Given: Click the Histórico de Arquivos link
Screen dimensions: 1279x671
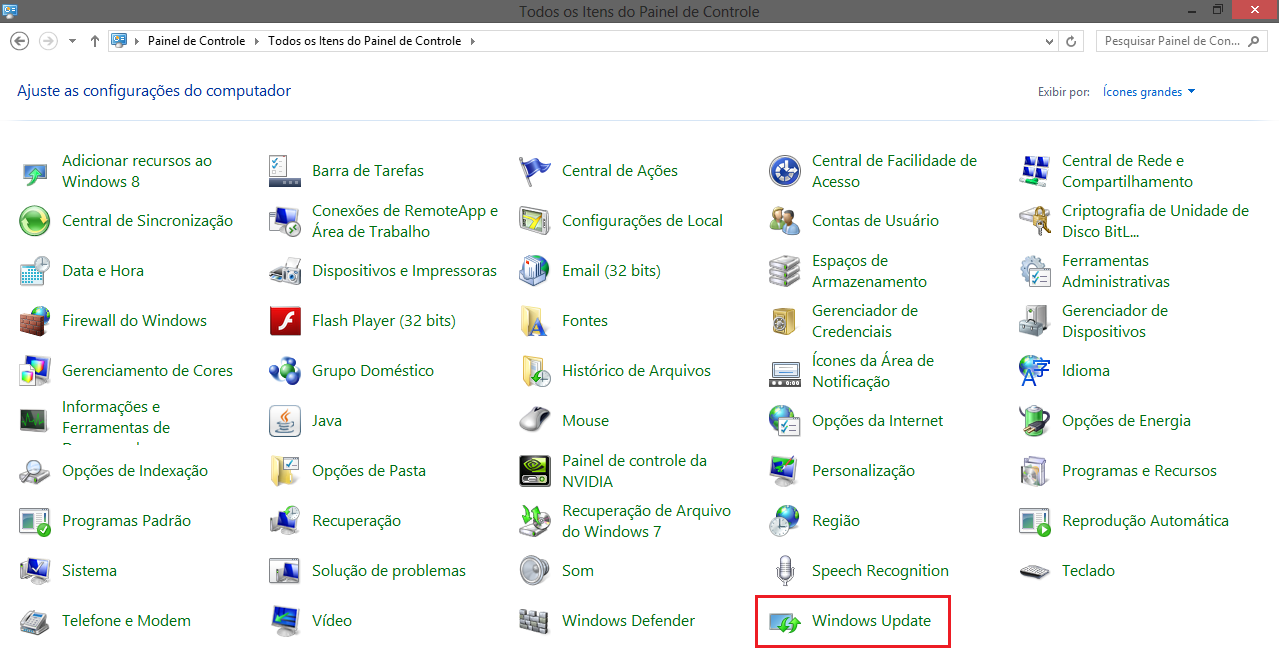Looking at the screenshot, I should tap(636, 371).
